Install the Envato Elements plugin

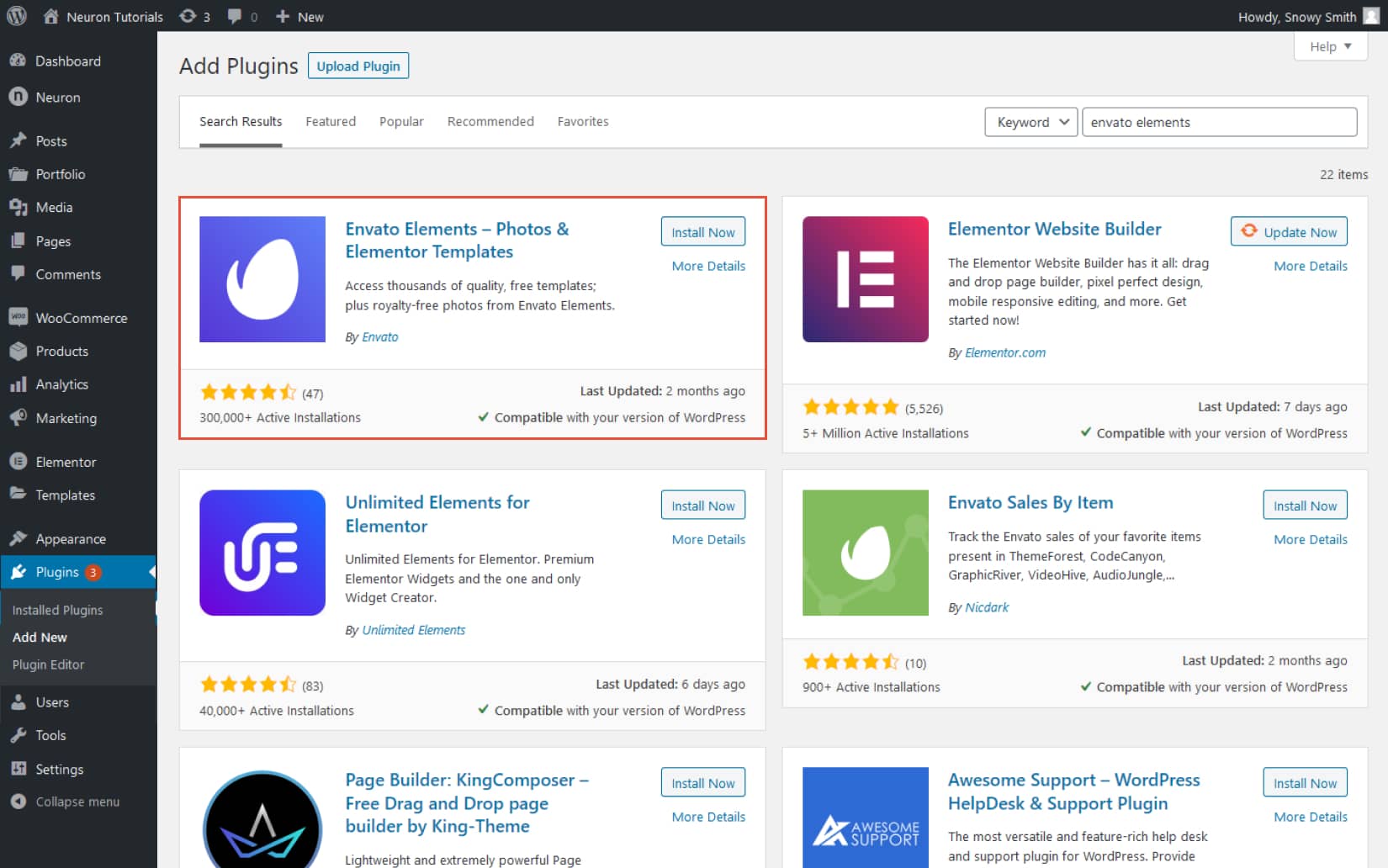tap(702, 231)
